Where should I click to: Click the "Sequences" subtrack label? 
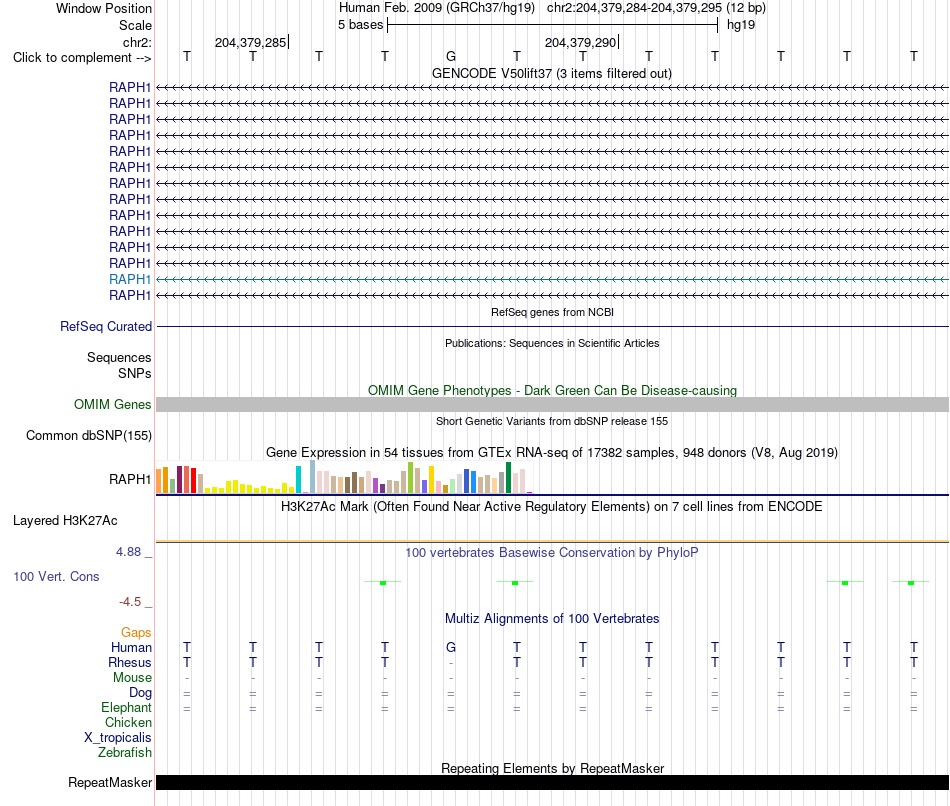pyautogui.click(x=119, y=358)
